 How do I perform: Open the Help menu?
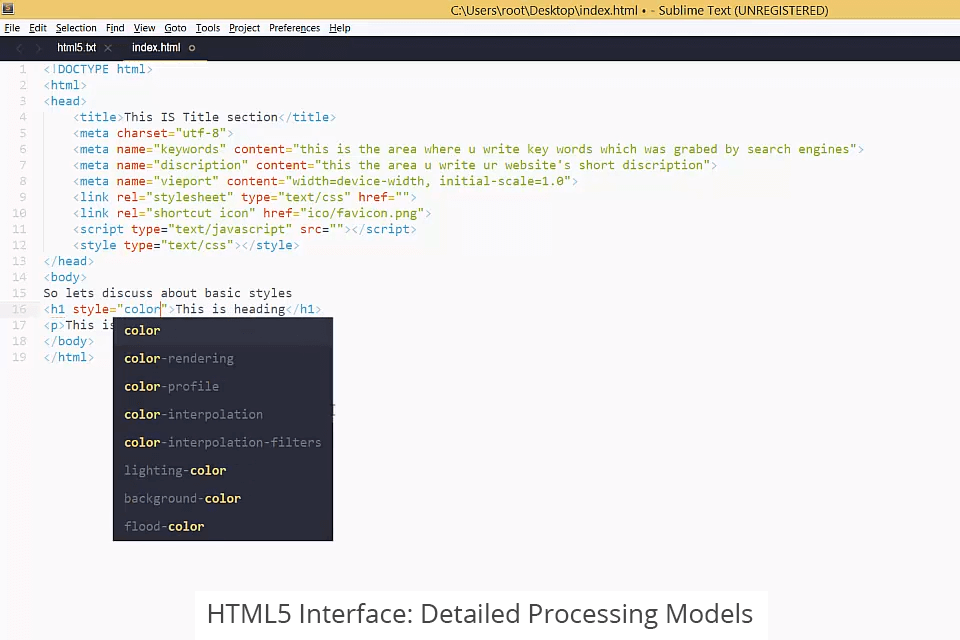coord(340,28)
